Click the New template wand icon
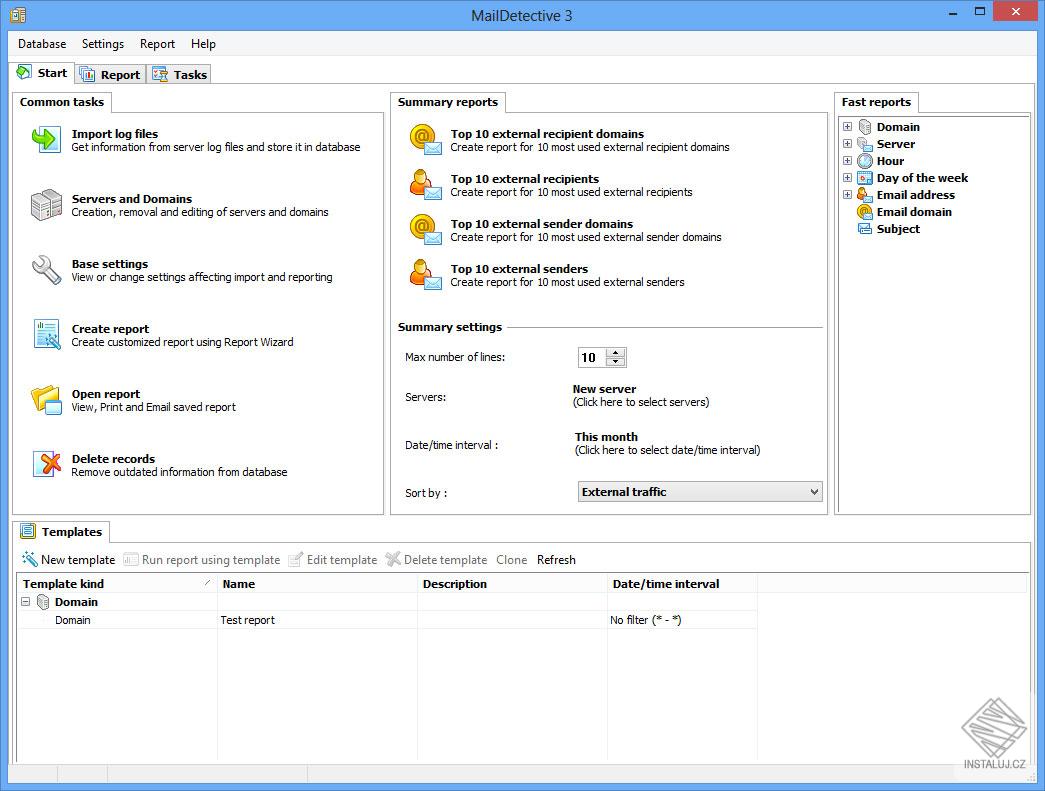1045x791 pixels. [29, 558]
